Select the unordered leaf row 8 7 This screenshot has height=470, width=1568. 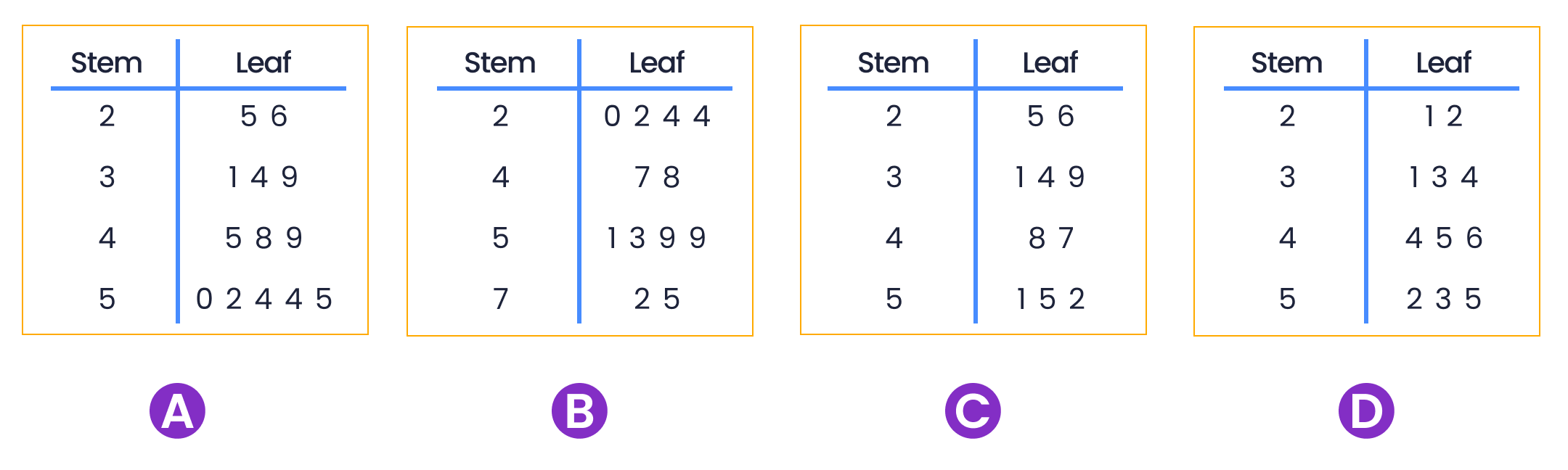(1050, 238)
